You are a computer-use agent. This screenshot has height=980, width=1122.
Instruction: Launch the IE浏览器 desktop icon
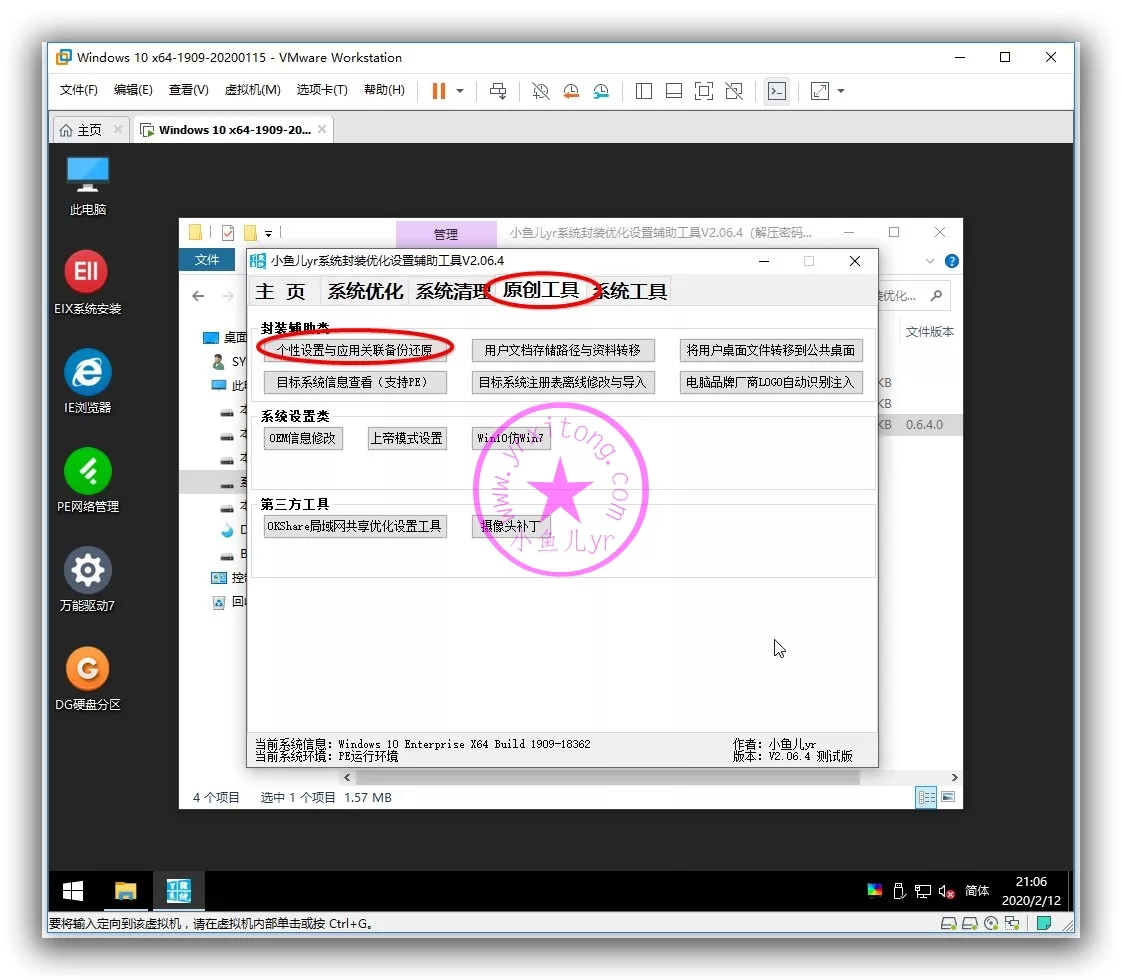(87, 372)
